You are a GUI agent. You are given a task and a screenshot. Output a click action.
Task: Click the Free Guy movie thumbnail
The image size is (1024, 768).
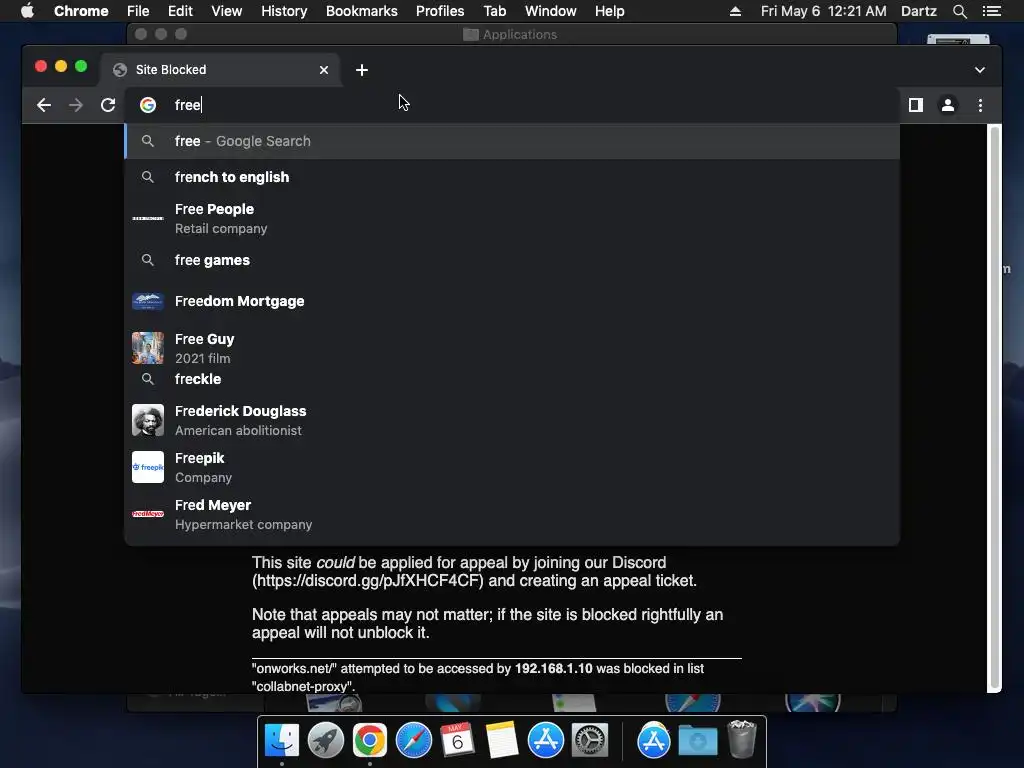tap(148, 348)
